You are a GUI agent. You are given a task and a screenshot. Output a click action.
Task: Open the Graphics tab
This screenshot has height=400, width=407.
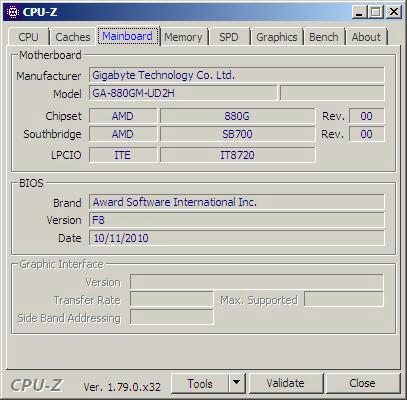click(277, 37)
